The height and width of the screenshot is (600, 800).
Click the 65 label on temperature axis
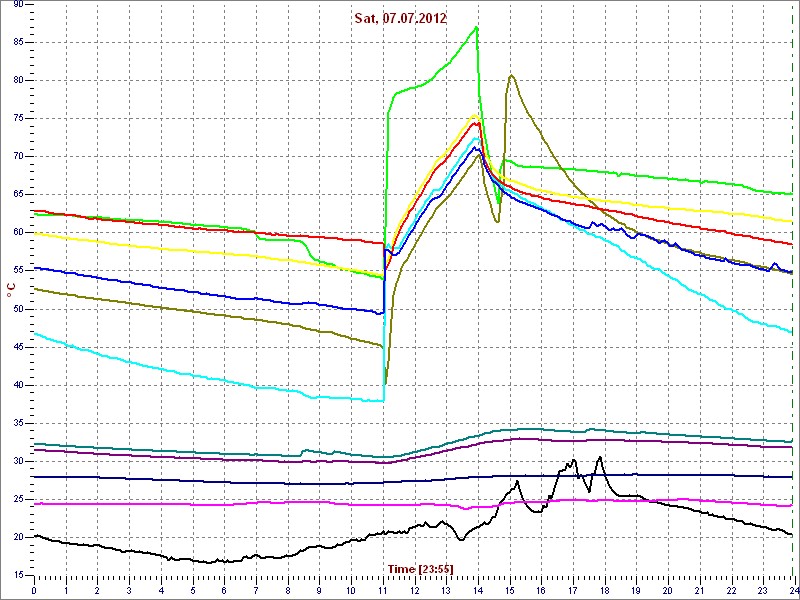click(x=18, y=195)
